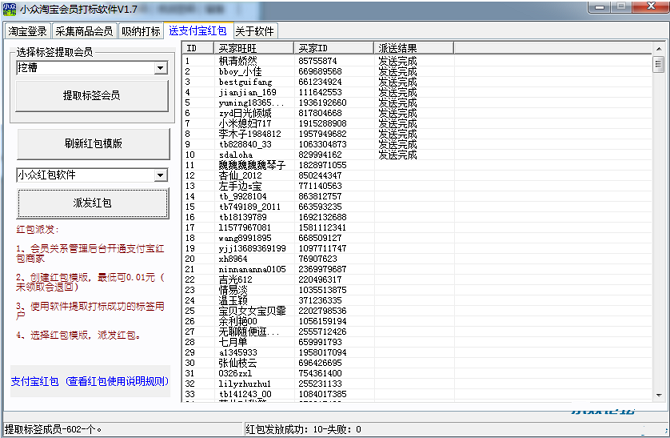Click the 红包发放成功: 10-失败: 0 status
This screenshot has height=438, width=670.
pyautogui.click(x=303, y=429)
